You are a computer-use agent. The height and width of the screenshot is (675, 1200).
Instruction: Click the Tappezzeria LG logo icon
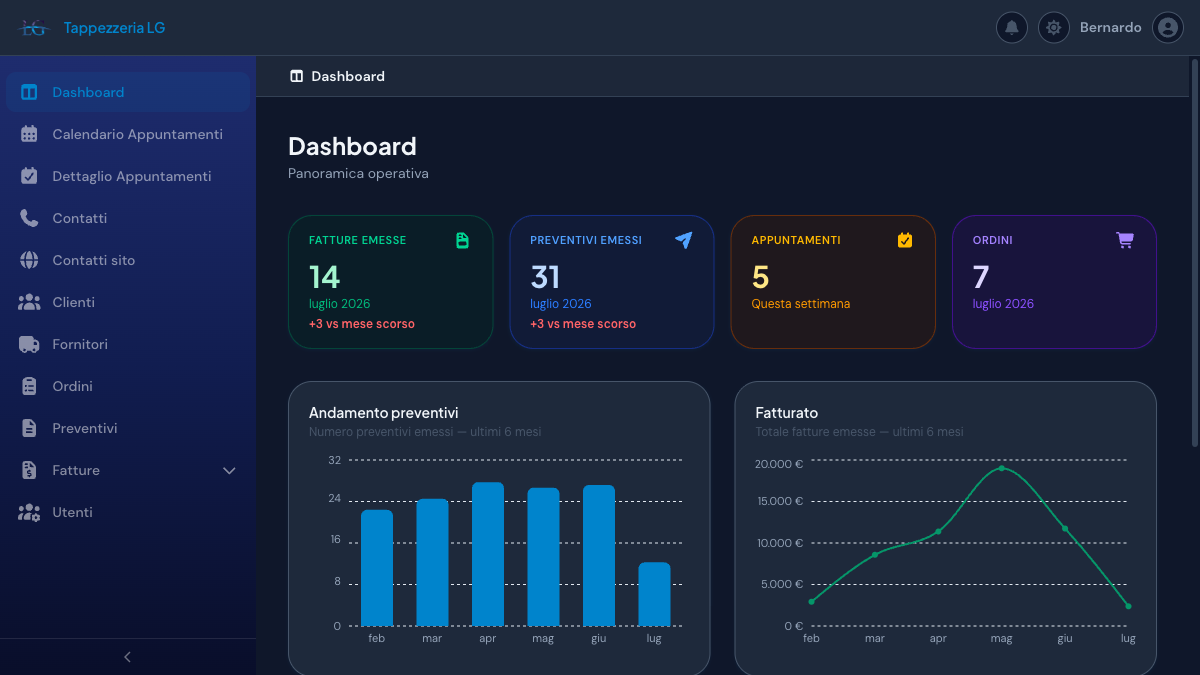(34, 28)
